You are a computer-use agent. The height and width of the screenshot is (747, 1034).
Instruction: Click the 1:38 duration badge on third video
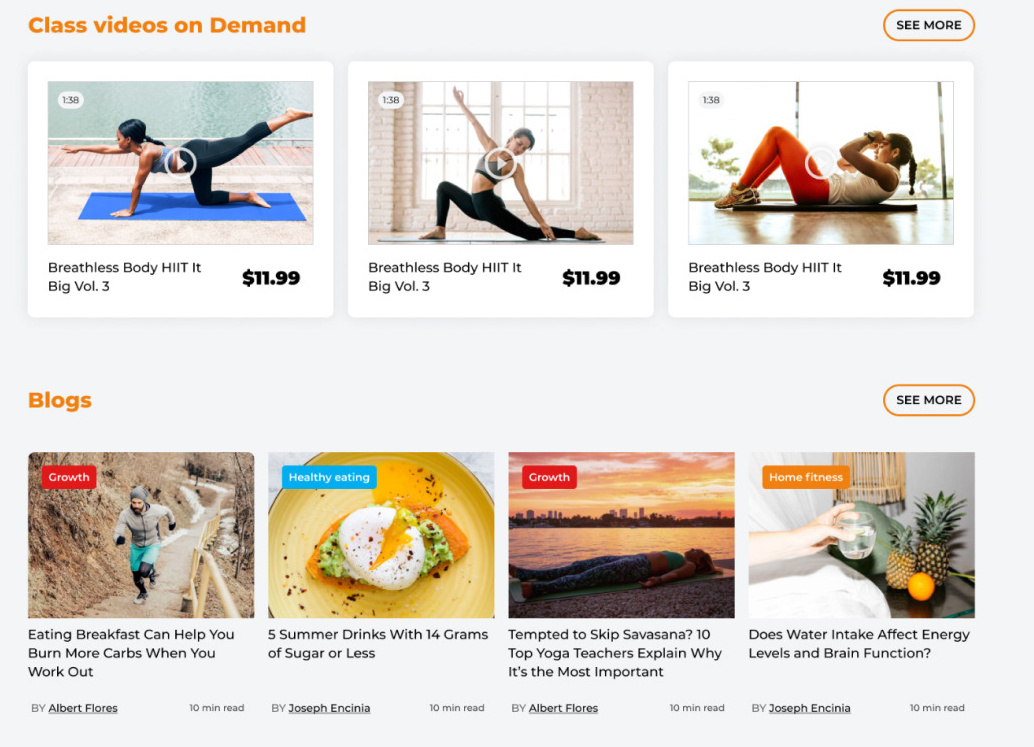(711, 100)
